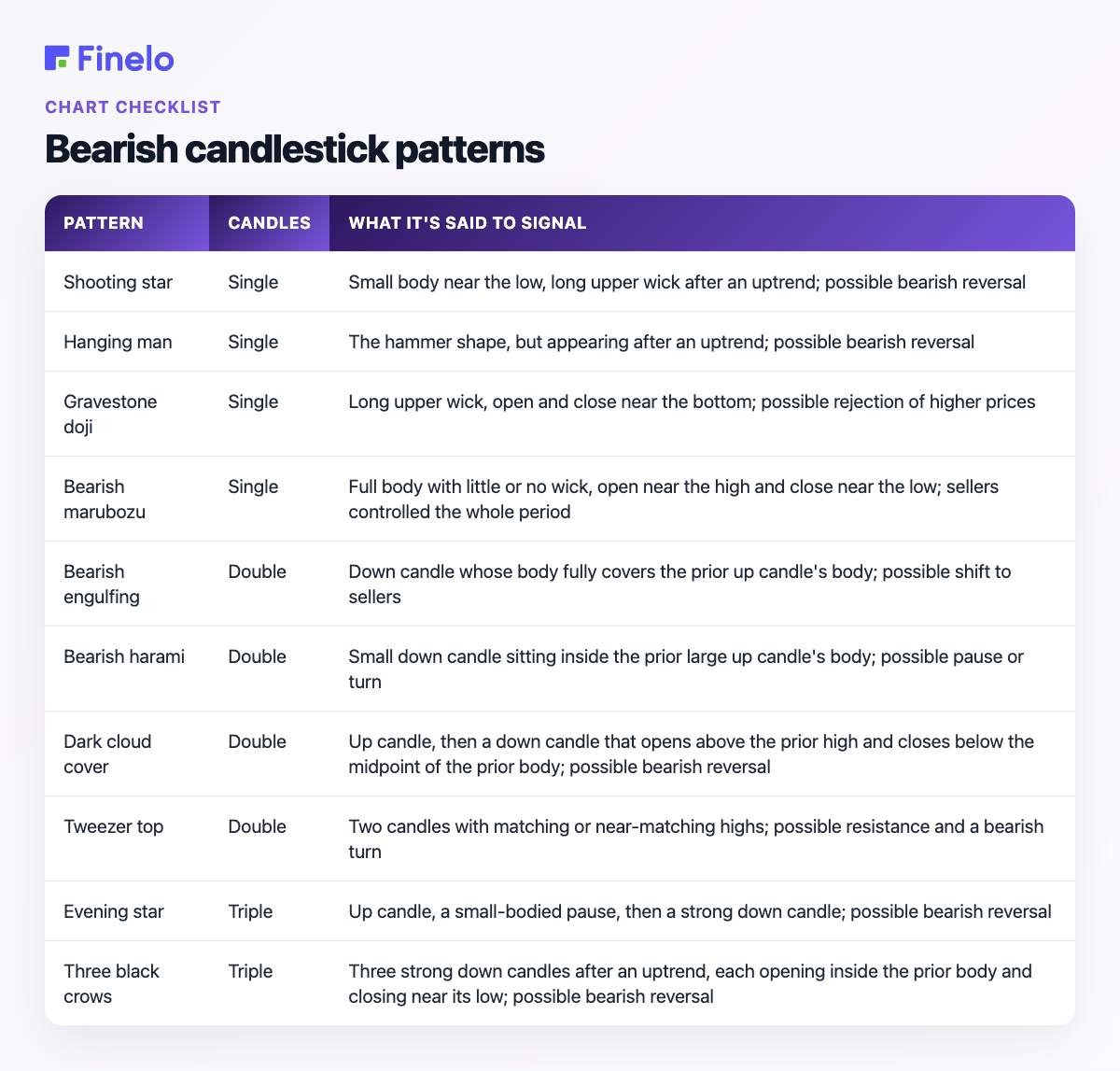Viewport: 1120px width, 1071px height.
Task: Click the Bearish marubozu pattern name
Action: pos(105,499)
